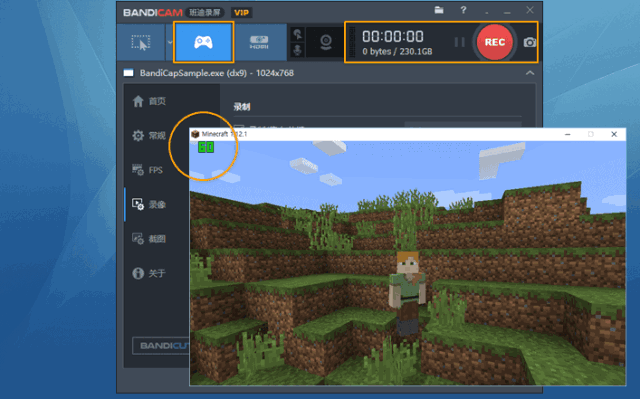Click the Minecraft window title bar

[376, 134]
